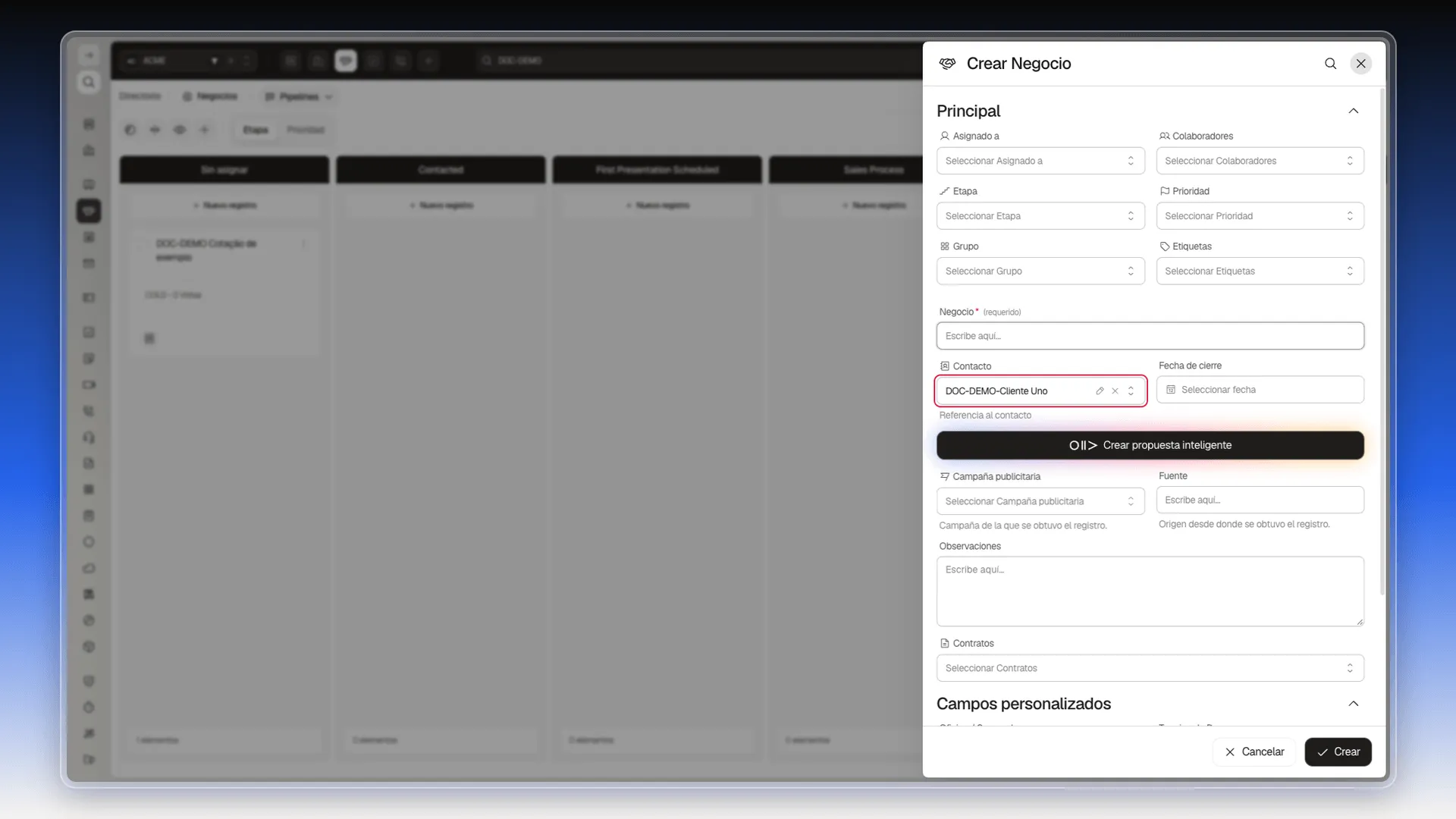
Task: Click the eye visibility icon in board toolbar
Action: pos(180,130)
